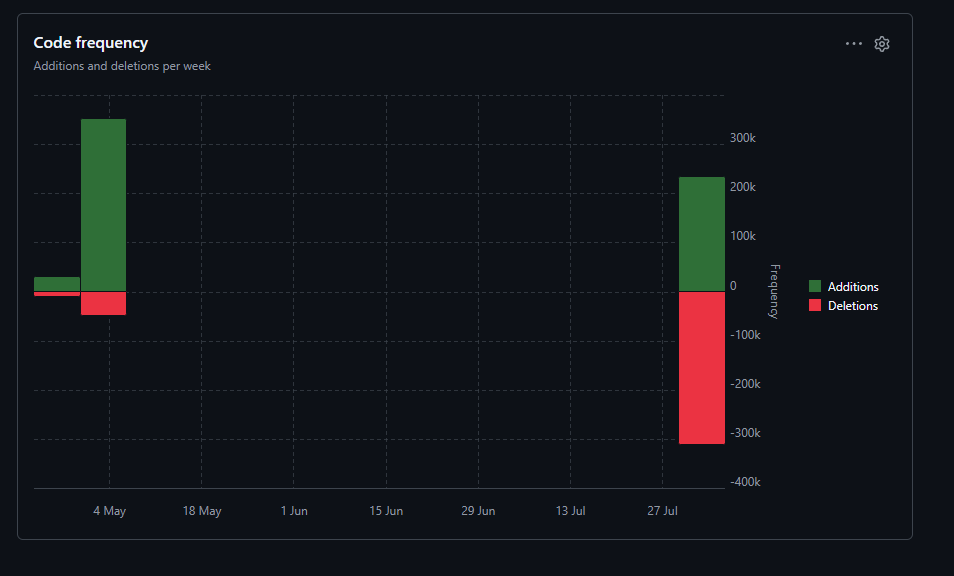Click the '-200k' y-axis label
The width and height of the screenshot is (954, 576).
(745, 384)
